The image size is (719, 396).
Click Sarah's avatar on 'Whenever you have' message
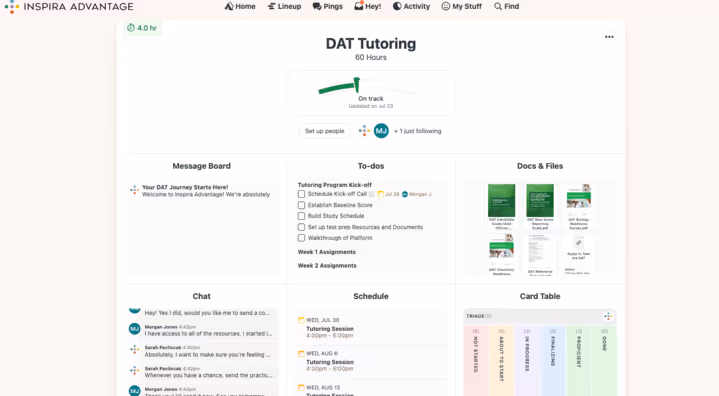point(134,370)
